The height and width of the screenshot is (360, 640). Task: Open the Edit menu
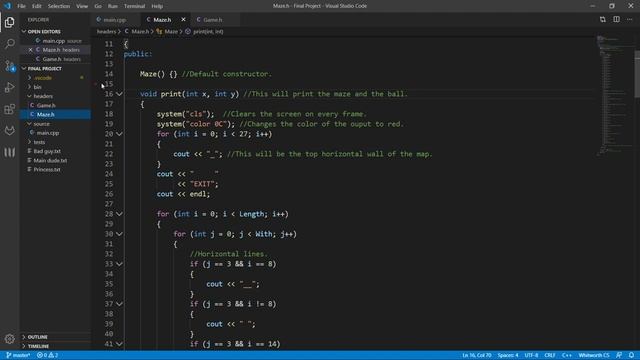(37, 6)
